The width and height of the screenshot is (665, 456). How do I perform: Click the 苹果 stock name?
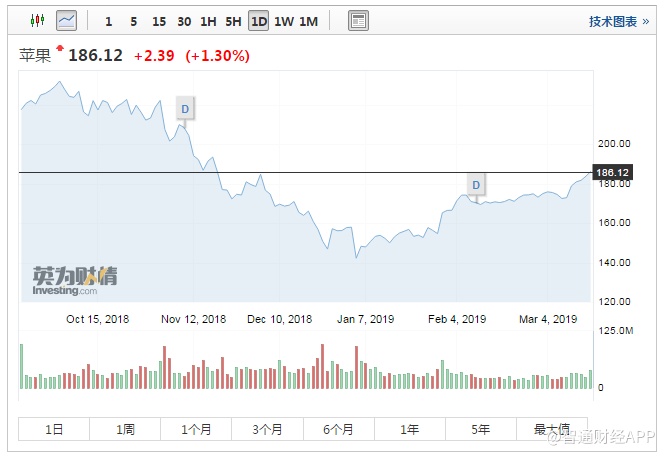(35, 56)
